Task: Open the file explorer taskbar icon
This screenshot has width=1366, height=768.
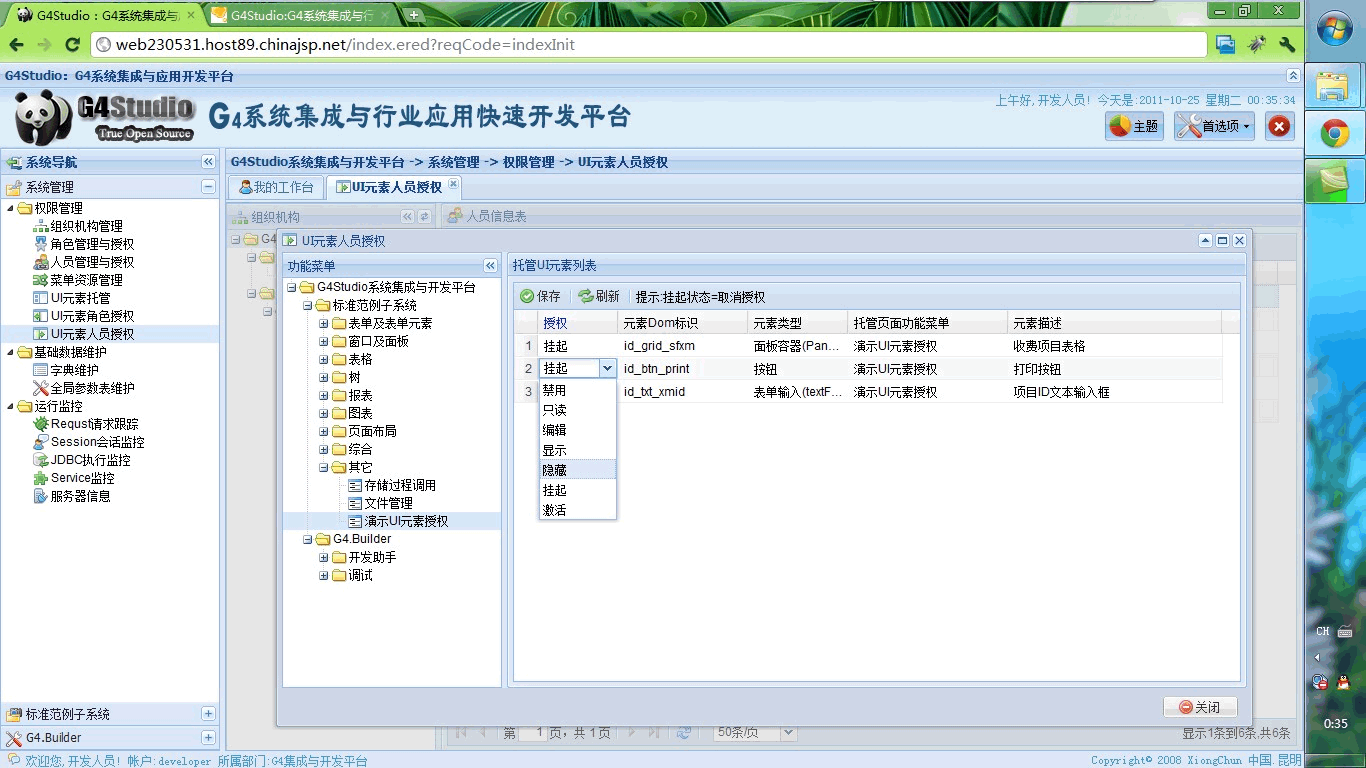Action: point(1335,85)
